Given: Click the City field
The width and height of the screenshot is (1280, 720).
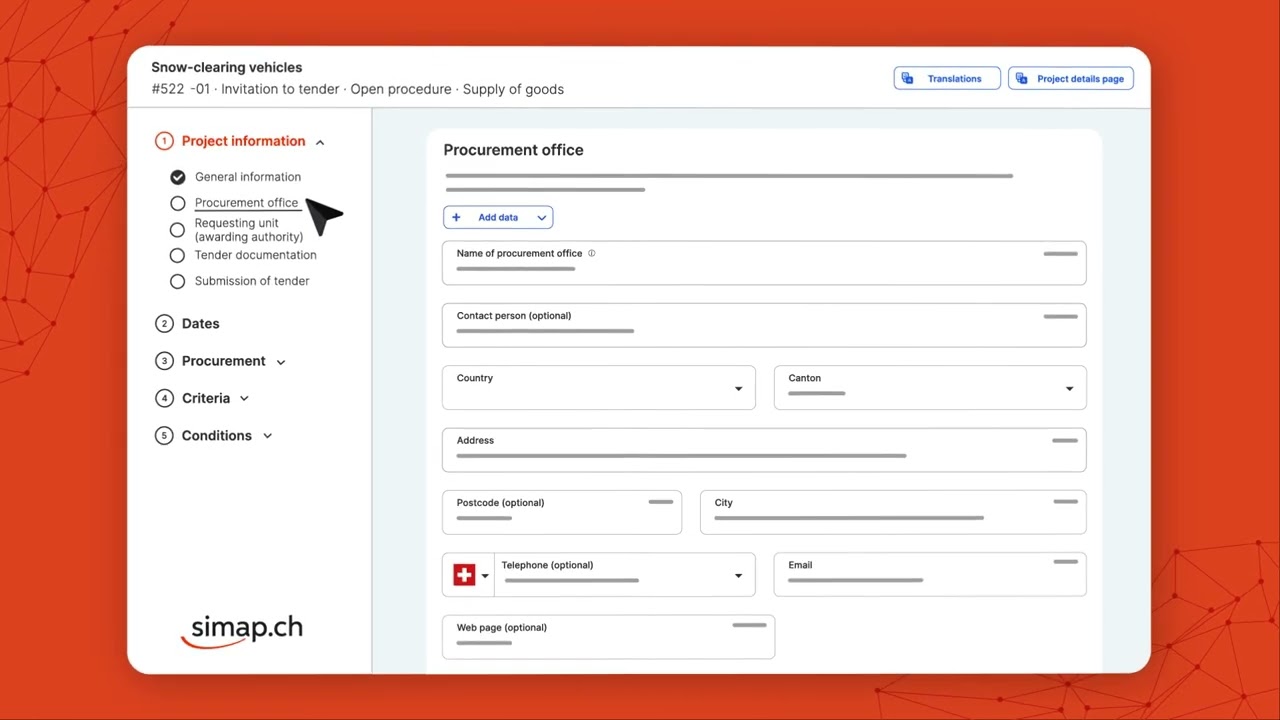Looking at the screenshot, I should coord(893,512).
